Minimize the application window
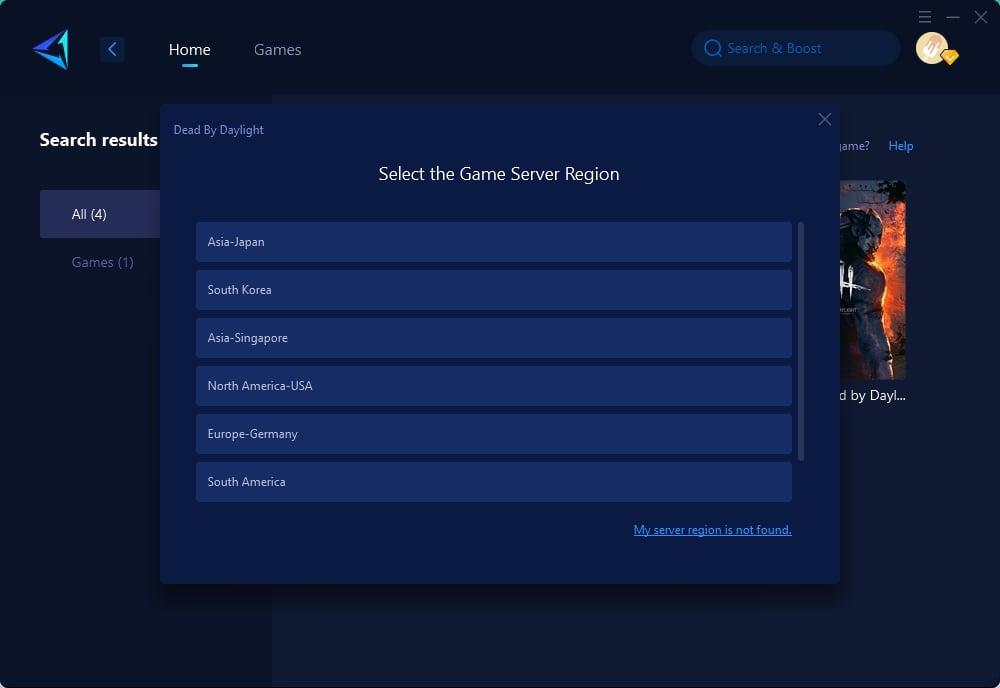Viewport: 1000px width, 688px height. pyautogui.click(x=953, y=17)
